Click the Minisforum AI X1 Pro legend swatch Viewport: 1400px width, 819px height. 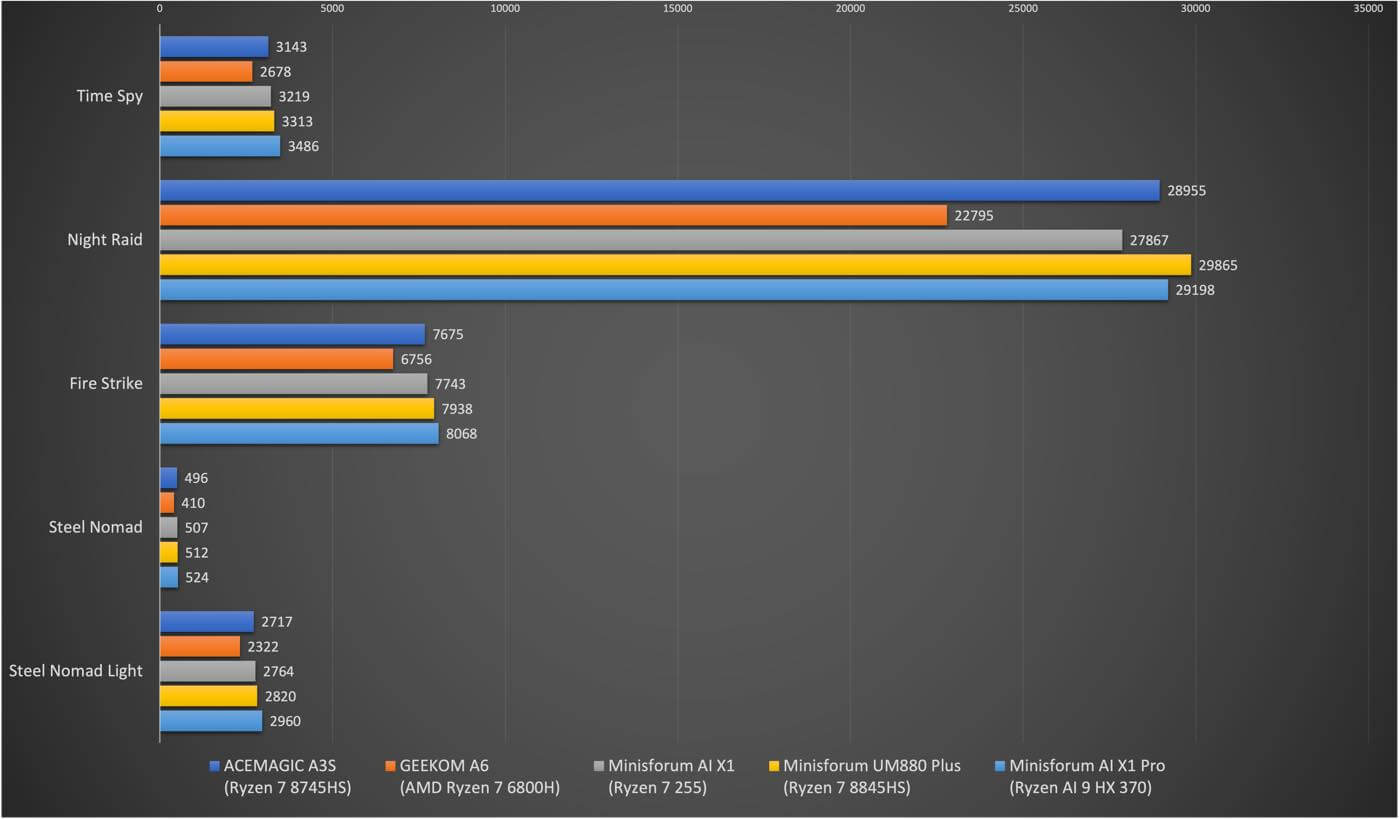pyautogui.click(x=999, y=767)
